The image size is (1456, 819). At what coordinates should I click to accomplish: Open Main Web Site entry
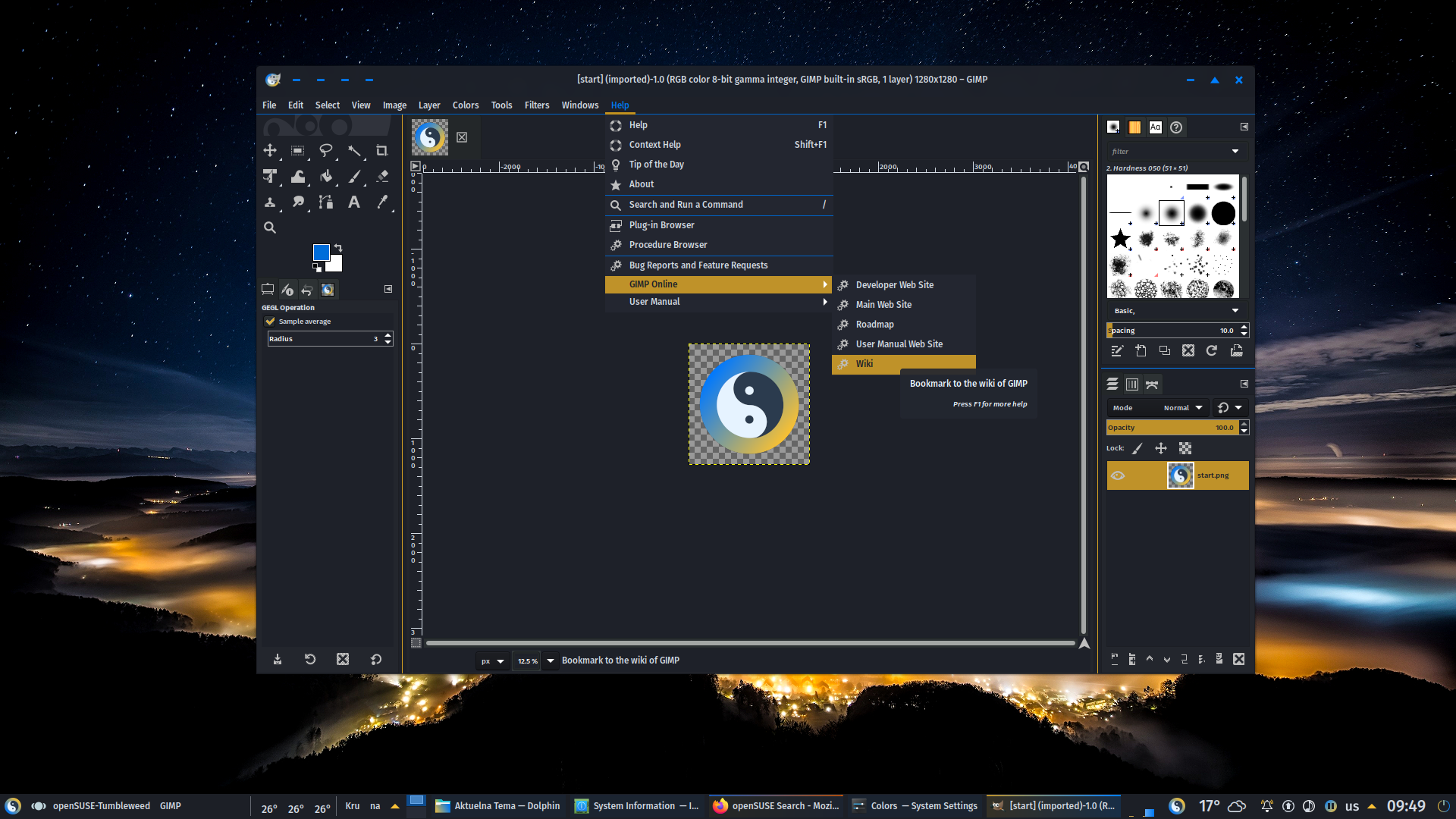[904, 305]
